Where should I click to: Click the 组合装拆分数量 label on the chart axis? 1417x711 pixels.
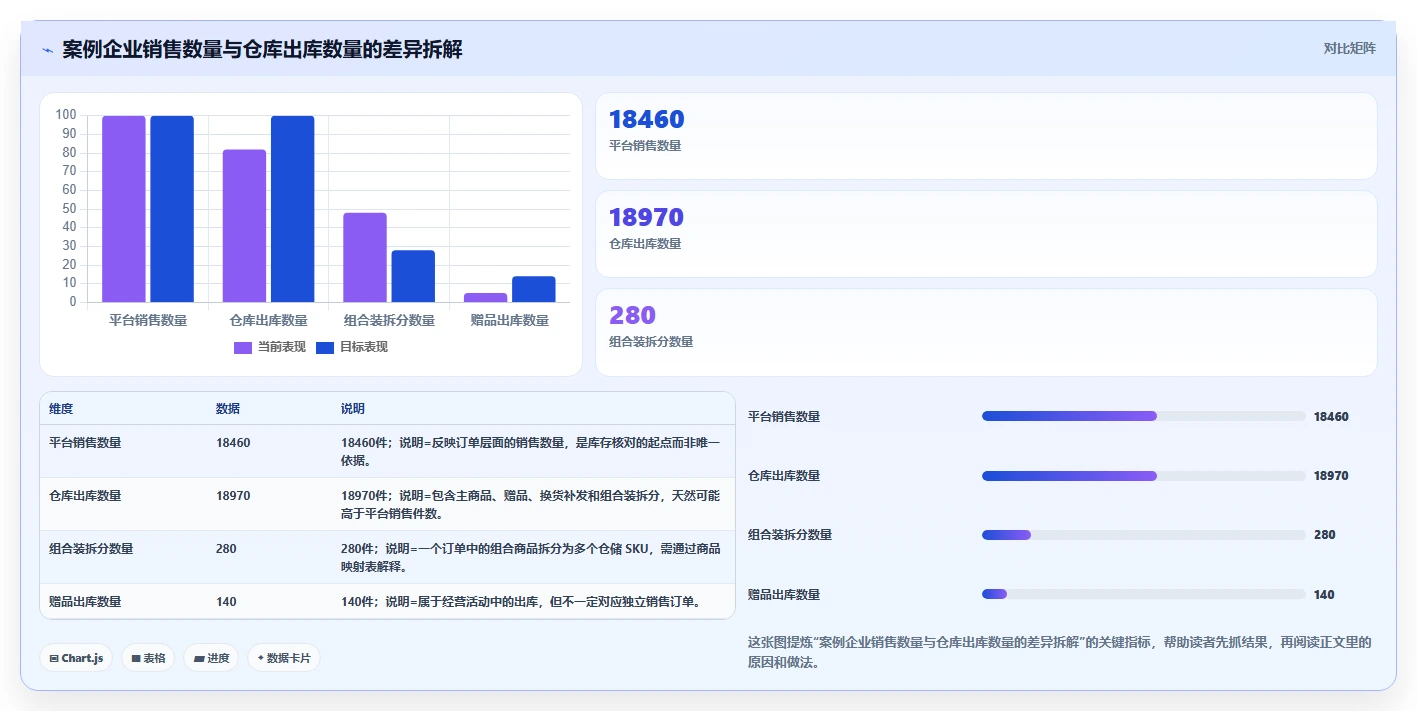coord(389,320)
